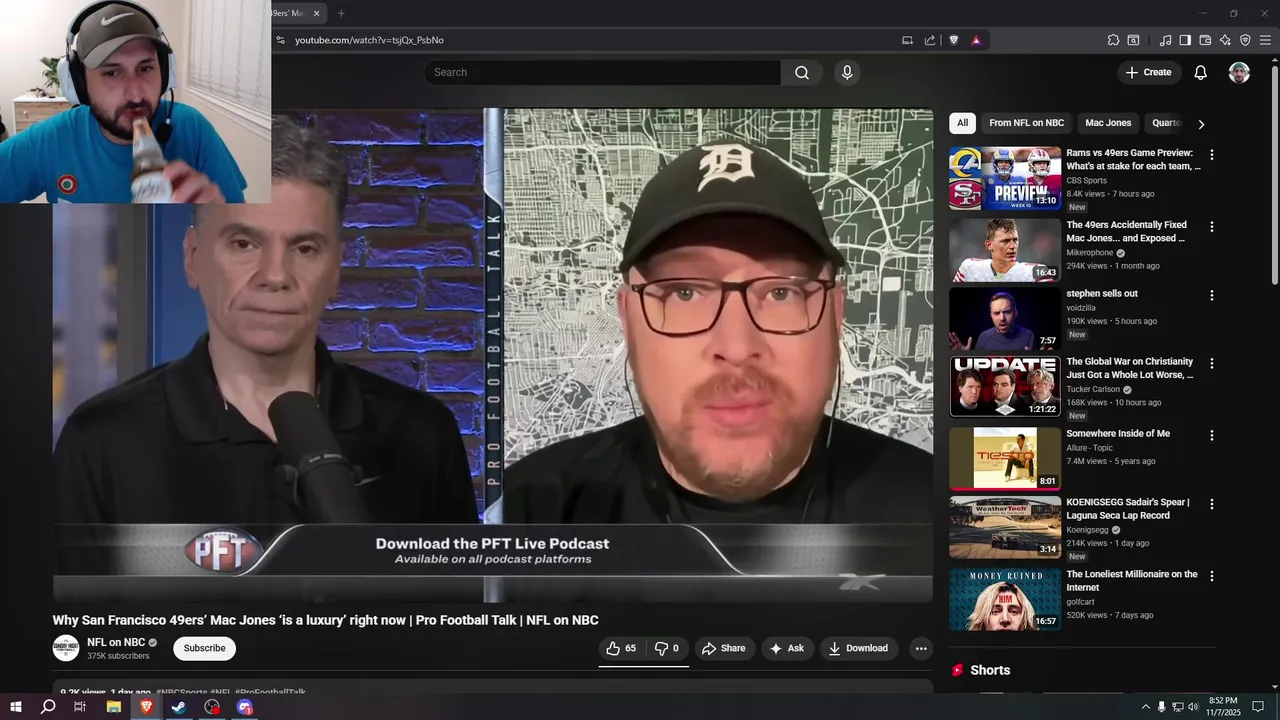Open YouTube notifications bell

tap(1200, 72)
